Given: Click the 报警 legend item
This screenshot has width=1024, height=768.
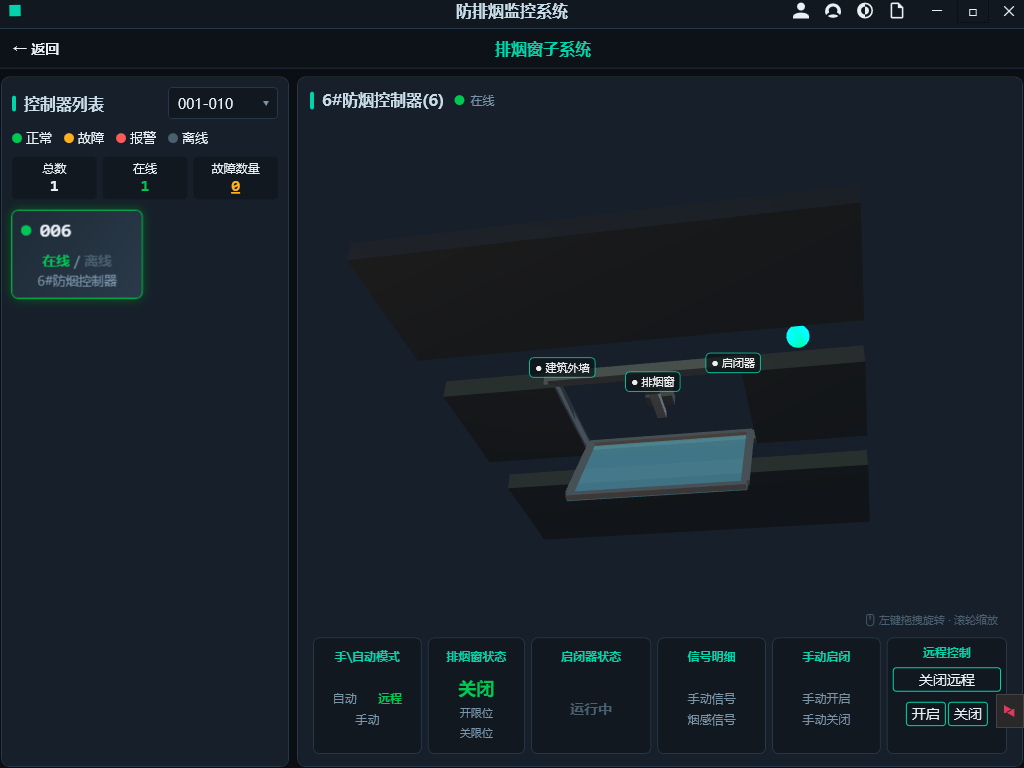Looking at the screenshot, I should (x=136, y=138).
